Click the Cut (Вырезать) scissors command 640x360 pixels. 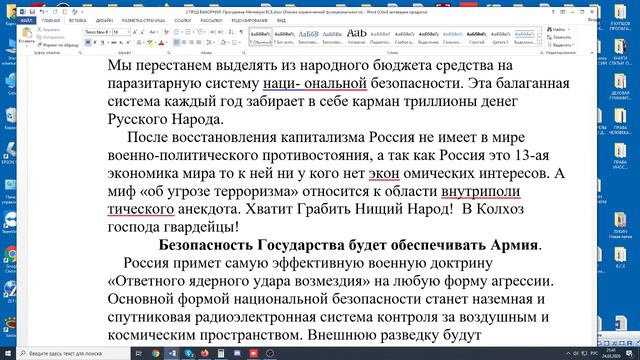tap(50, 30)
